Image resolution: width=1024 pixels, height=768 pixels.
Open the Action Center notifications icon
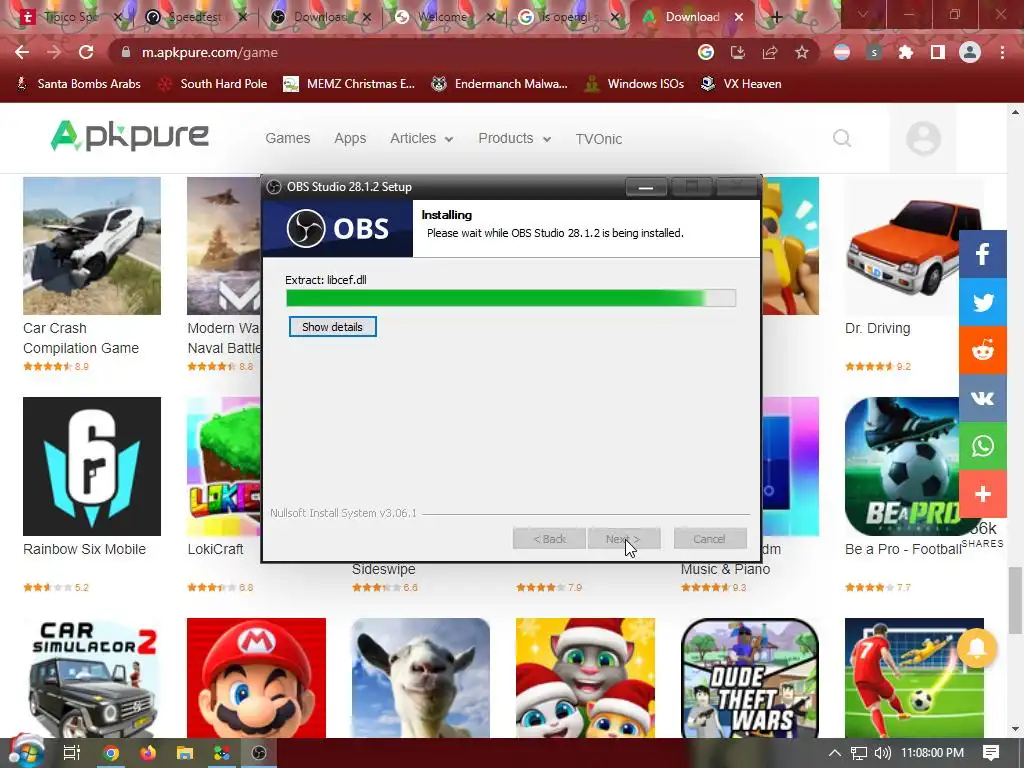(991, 753)
